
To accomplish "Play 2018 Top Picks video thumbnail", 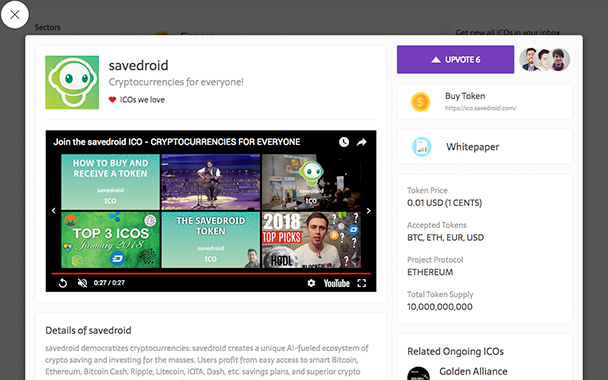I will point(311,240).
